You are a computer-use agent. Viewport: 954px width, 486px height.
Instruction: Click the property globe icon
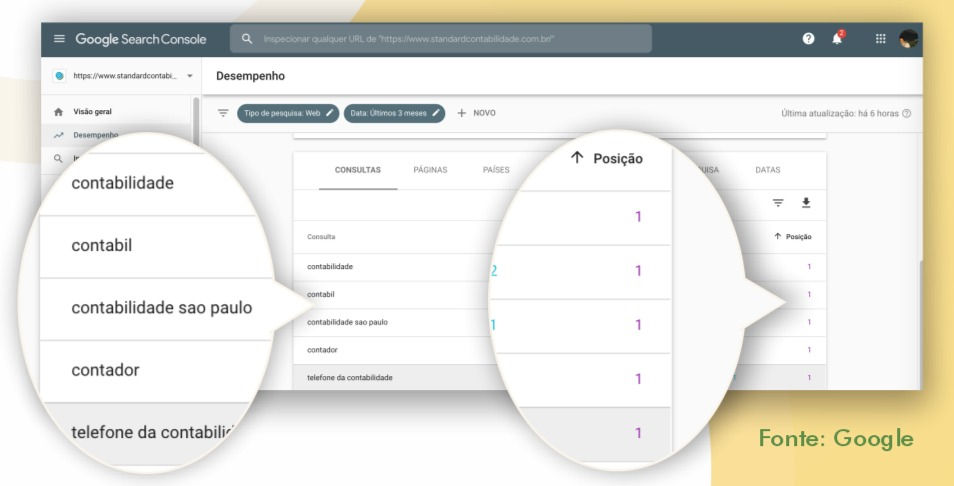click(x=59, y=76)
